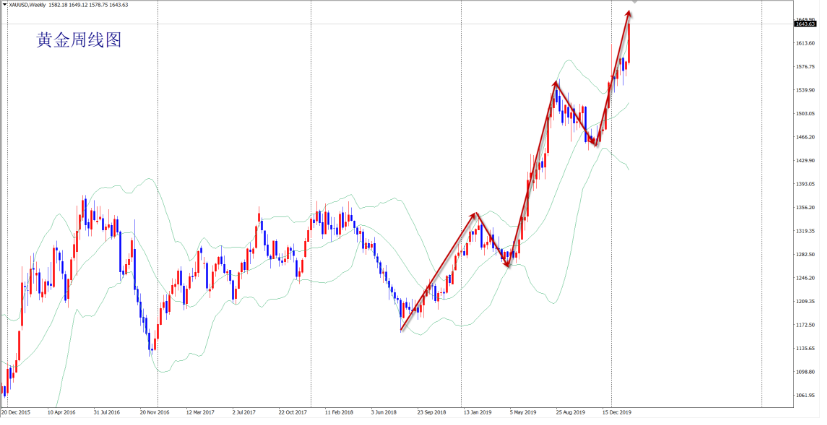Image resolution: width=827 pixels, height=425 pixels.
Task: Click the chart menu triangle beside XAUUSD,Weekly
Action: click(5, 5)
